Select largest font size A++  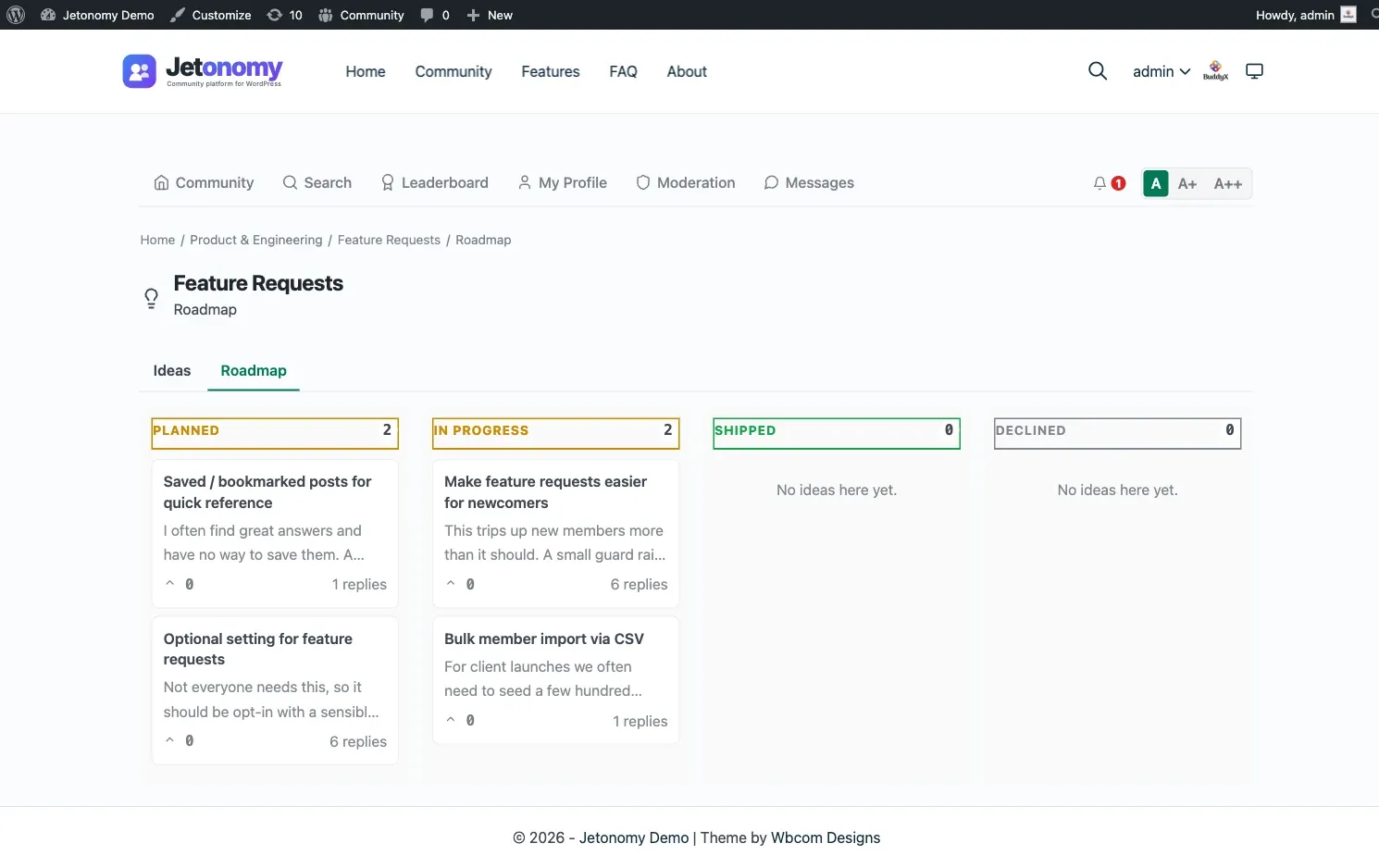click(x=1228, y=183)
